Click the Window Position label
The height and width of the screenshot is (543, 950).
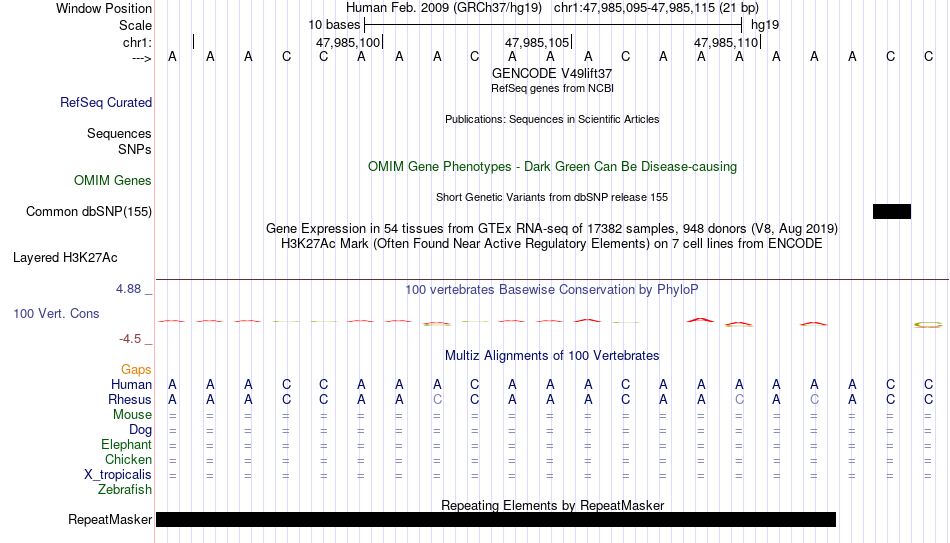pyautogui.click(x=104, y=8)
